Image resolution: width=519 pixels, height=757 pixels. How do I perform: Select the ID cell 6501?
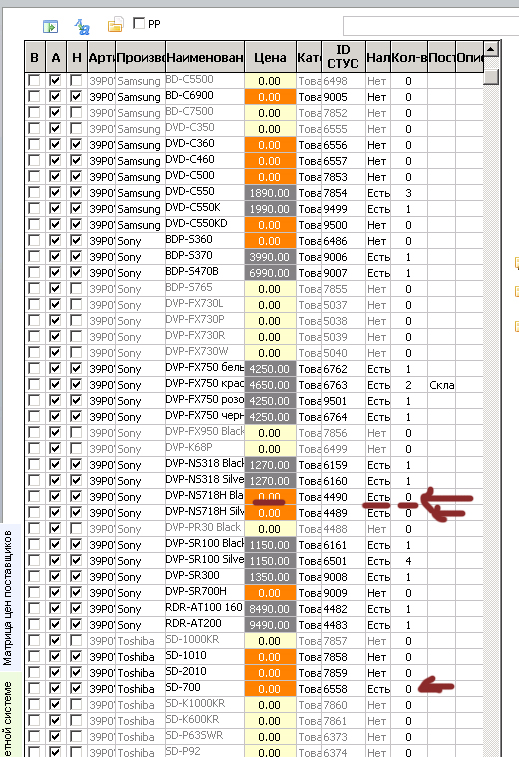click(x=343, y=561)
